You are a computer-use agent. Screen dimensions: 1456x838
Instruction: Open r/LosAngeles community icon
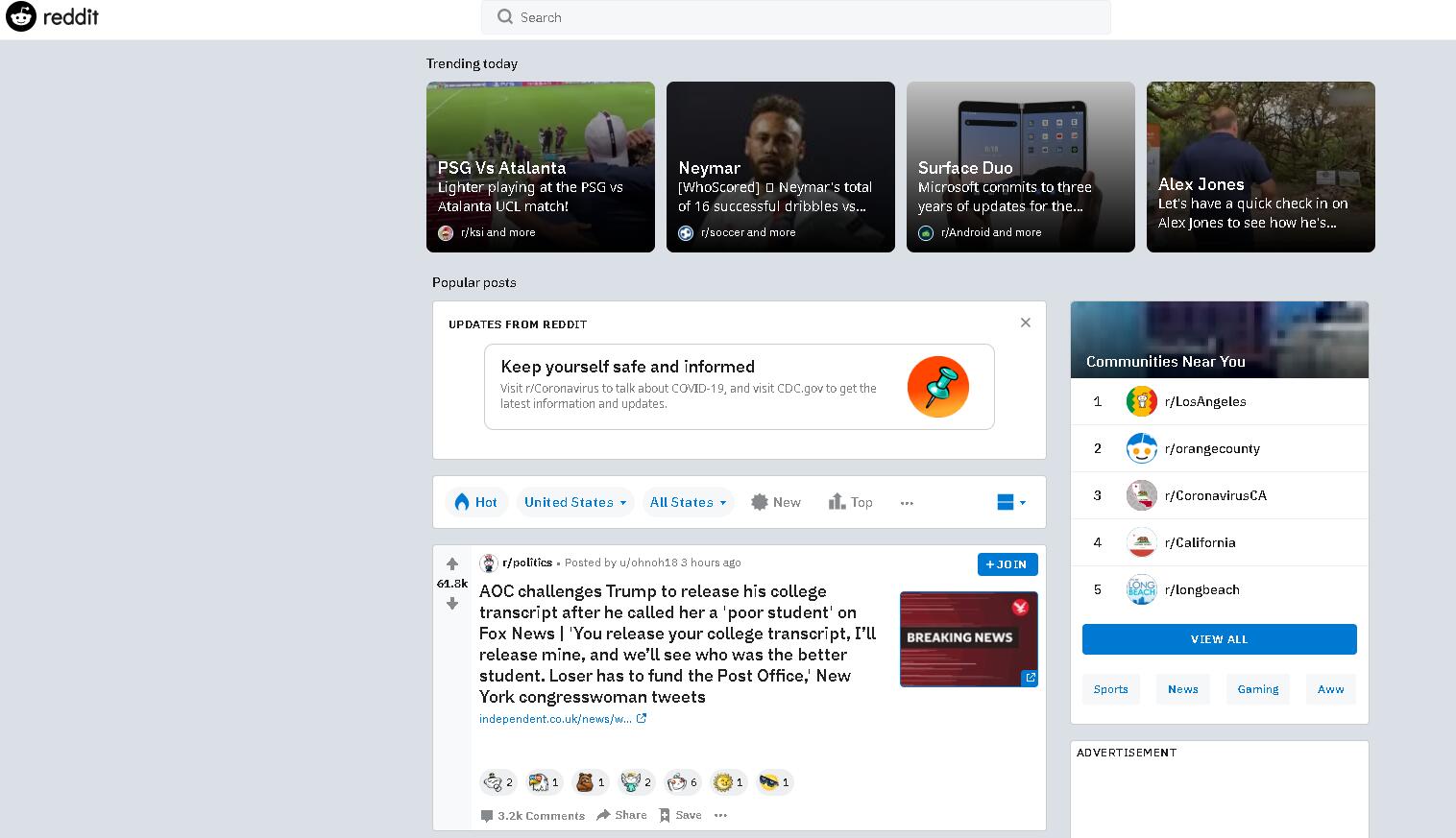click(1142, 401)
